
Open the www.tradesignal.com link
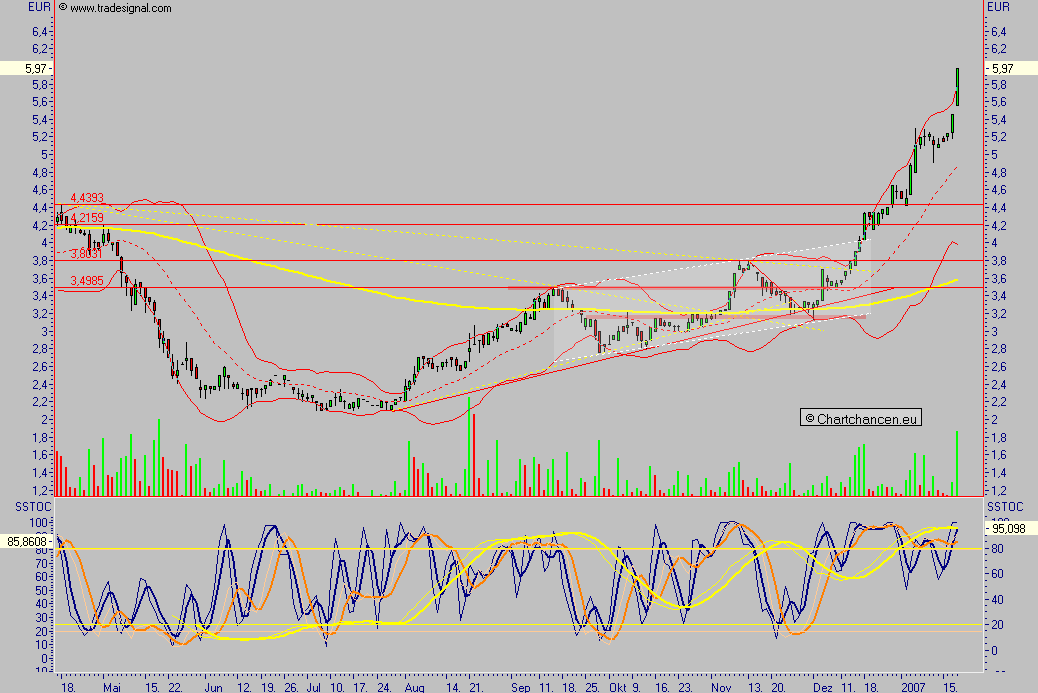pyautogui.click(x=120, y=8)
